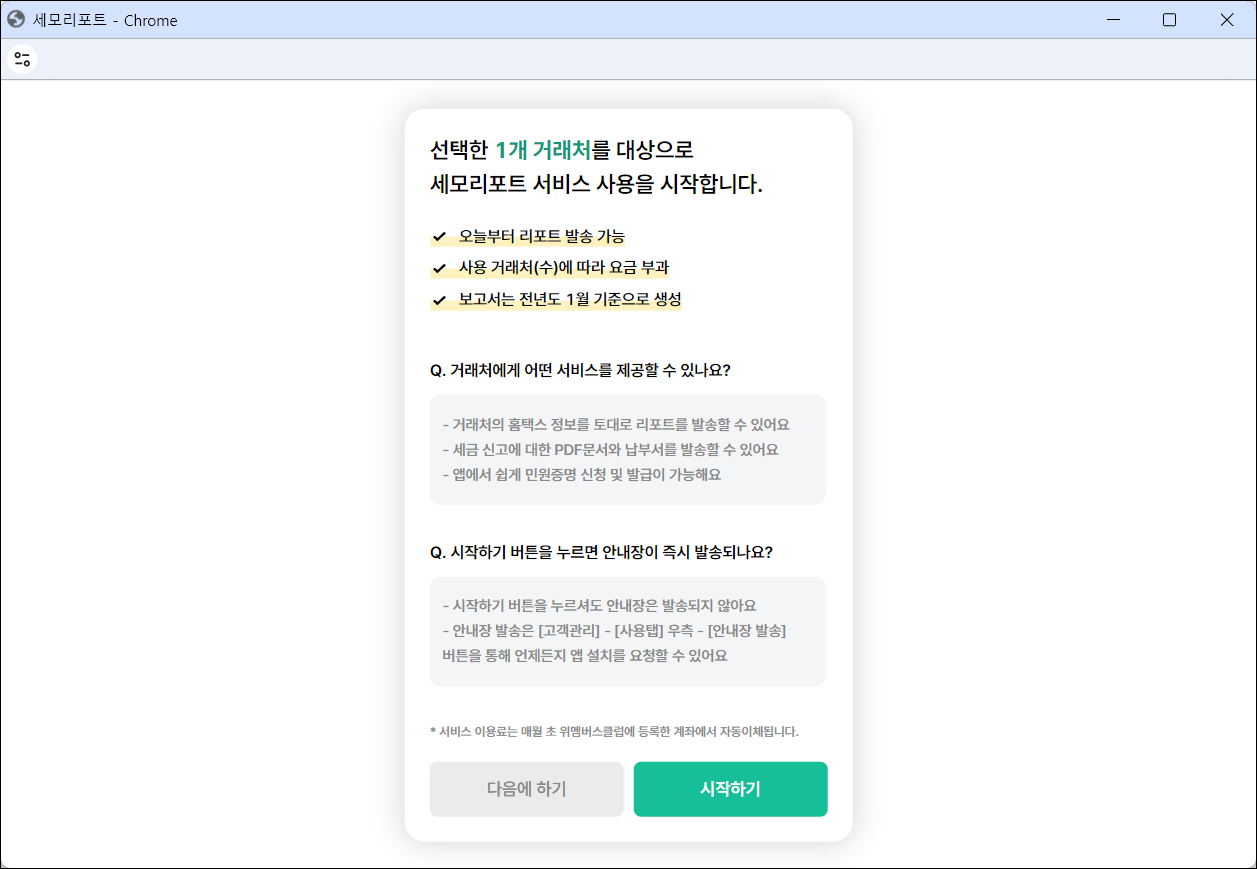1257x869 pixels.
Task: Select the question about 안내장이 즉시 발송되나요
Action: pyautogui.click(x=600, y=552)
